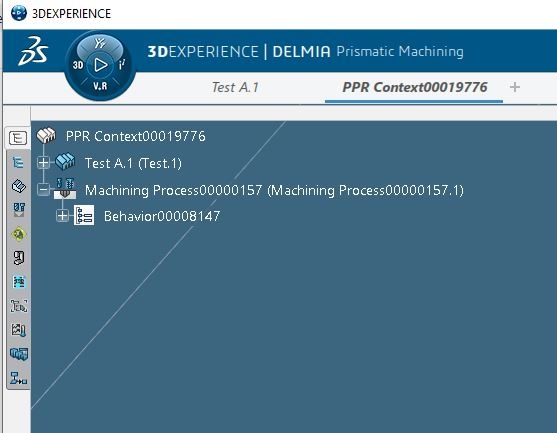
Task: Select the 3D quadrant of the compass
Action: (78, 65)
